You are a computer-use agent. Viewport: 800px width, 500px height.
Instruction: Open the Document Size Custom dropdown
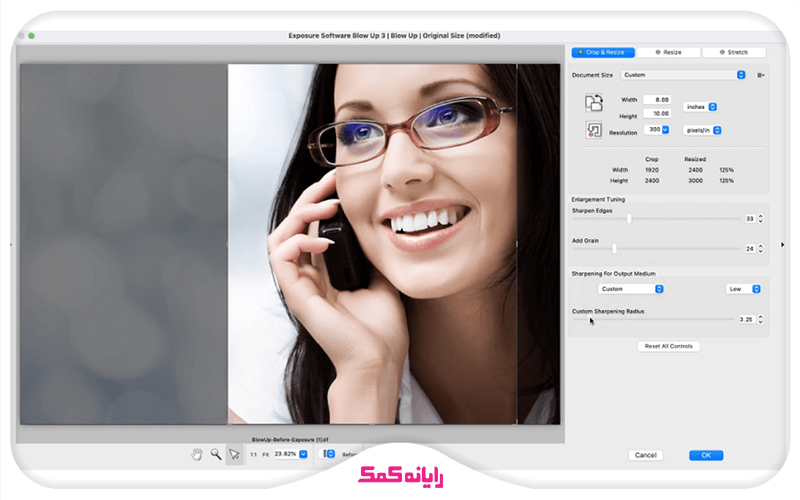(684, 75)
